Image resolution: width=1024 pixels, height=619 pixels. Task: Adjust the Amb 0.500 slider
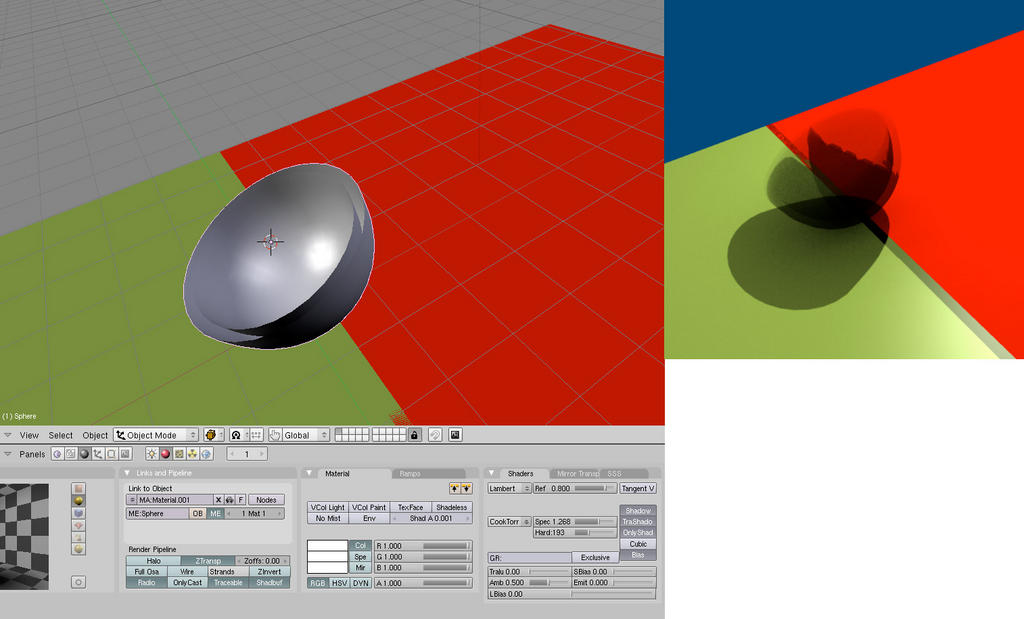pyautogui.click(x=529, y=582)
